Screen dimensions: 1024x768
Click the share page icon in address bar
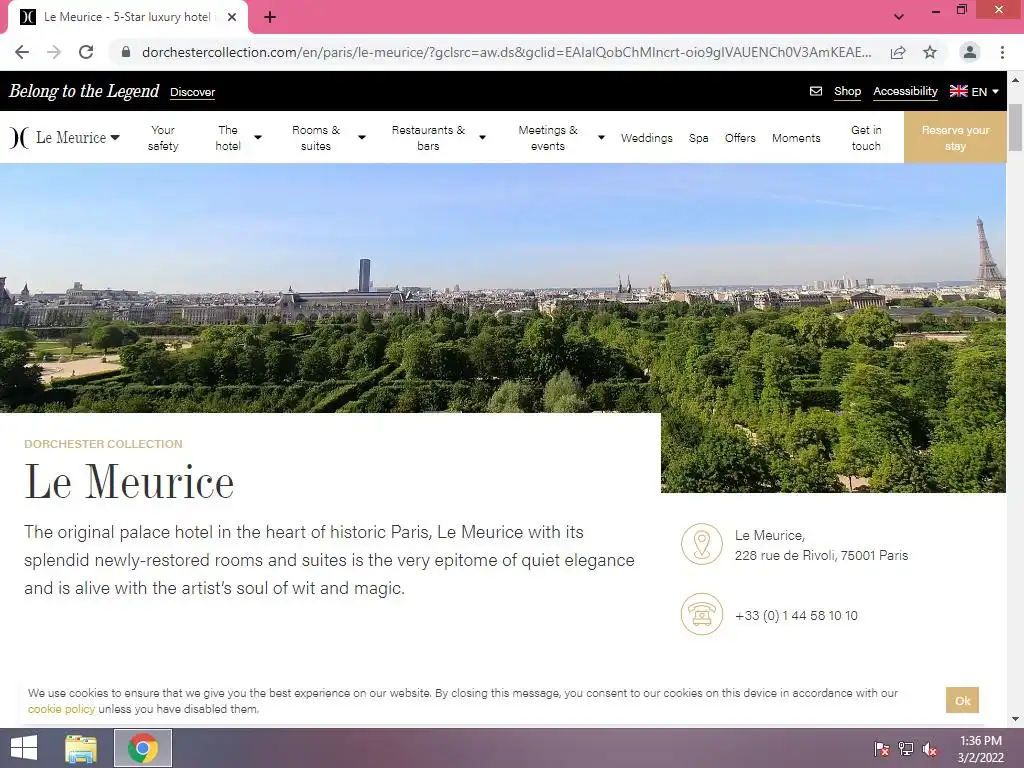(898, 52)
